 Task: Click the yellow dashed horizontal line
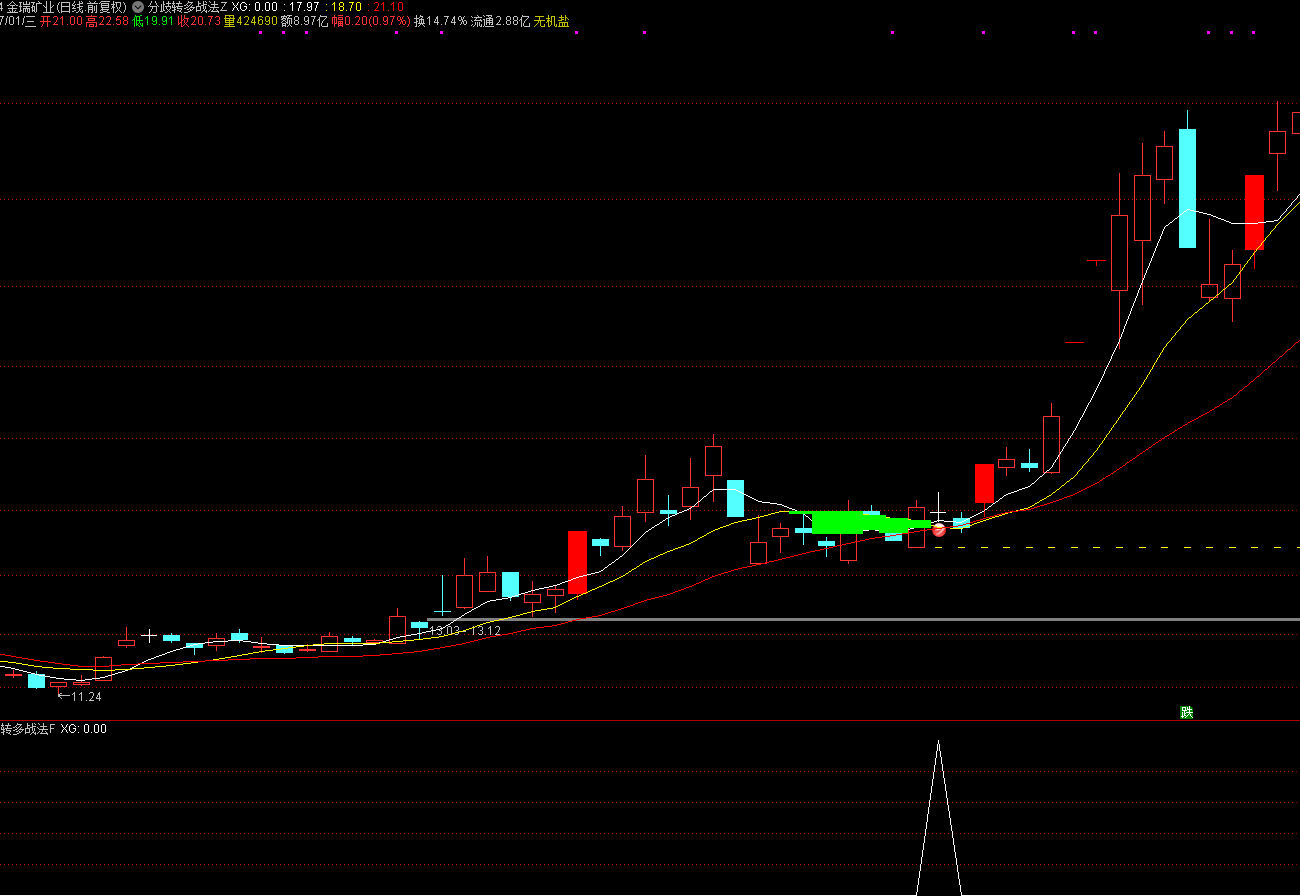click(x=1115, y=547)
